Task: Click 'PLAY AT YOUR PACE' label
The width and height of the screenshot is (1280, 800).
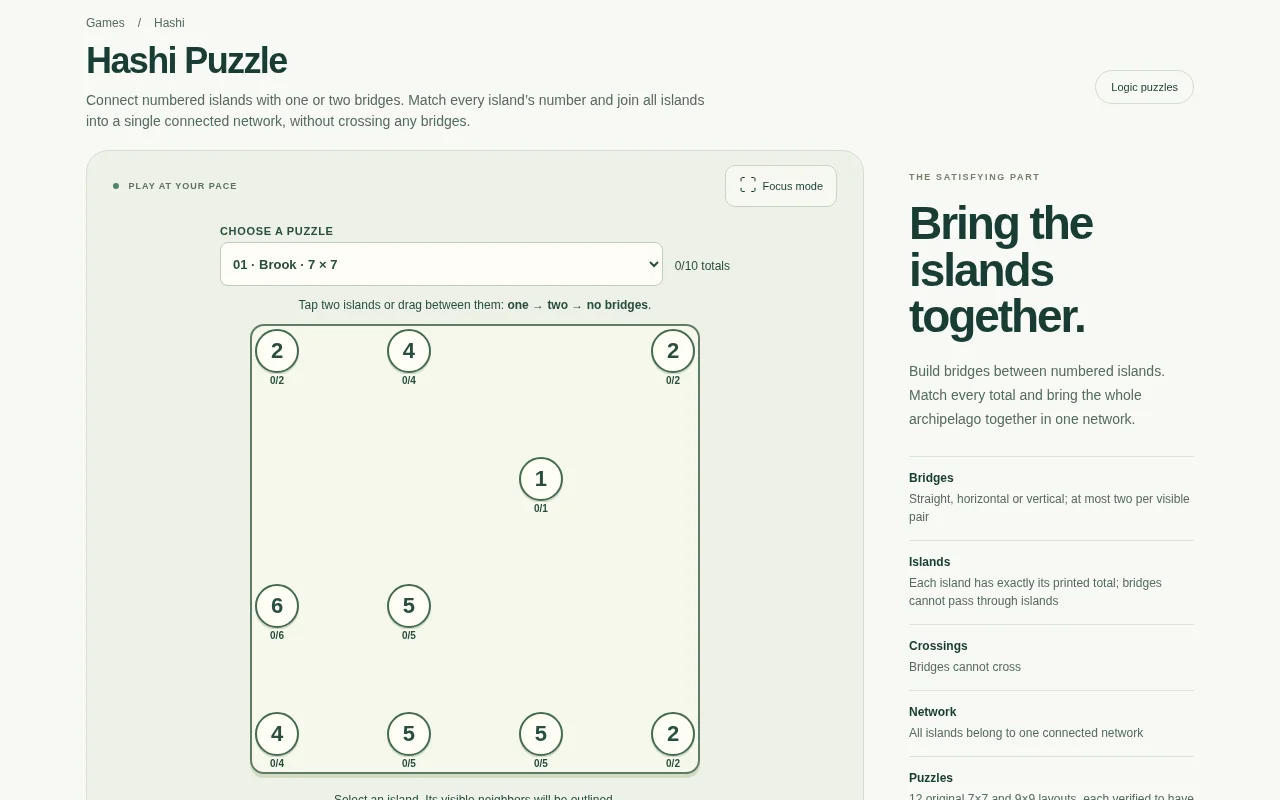Action: [x=183, y=186]
